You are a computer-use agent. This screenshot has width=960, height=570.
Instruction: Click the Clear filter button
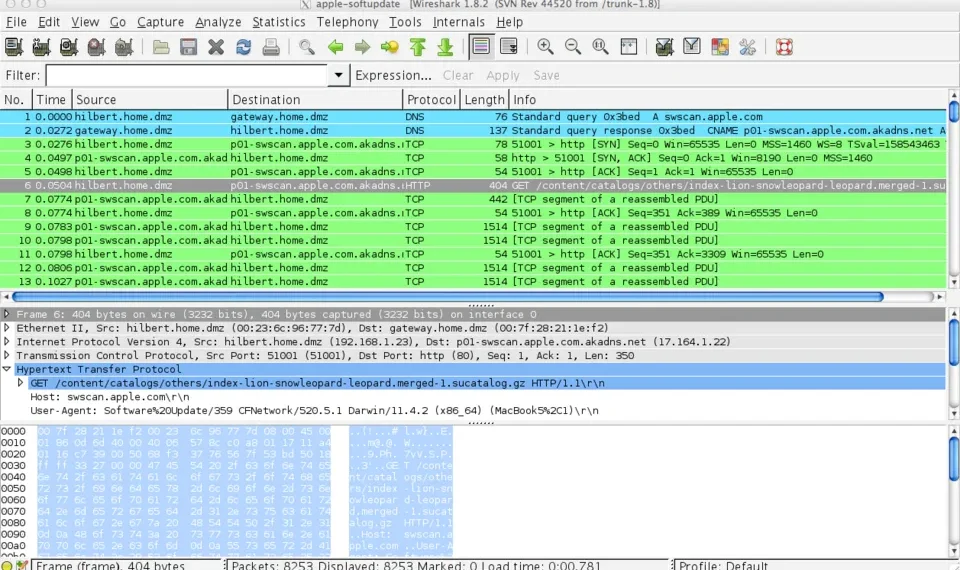pos(458,75)
